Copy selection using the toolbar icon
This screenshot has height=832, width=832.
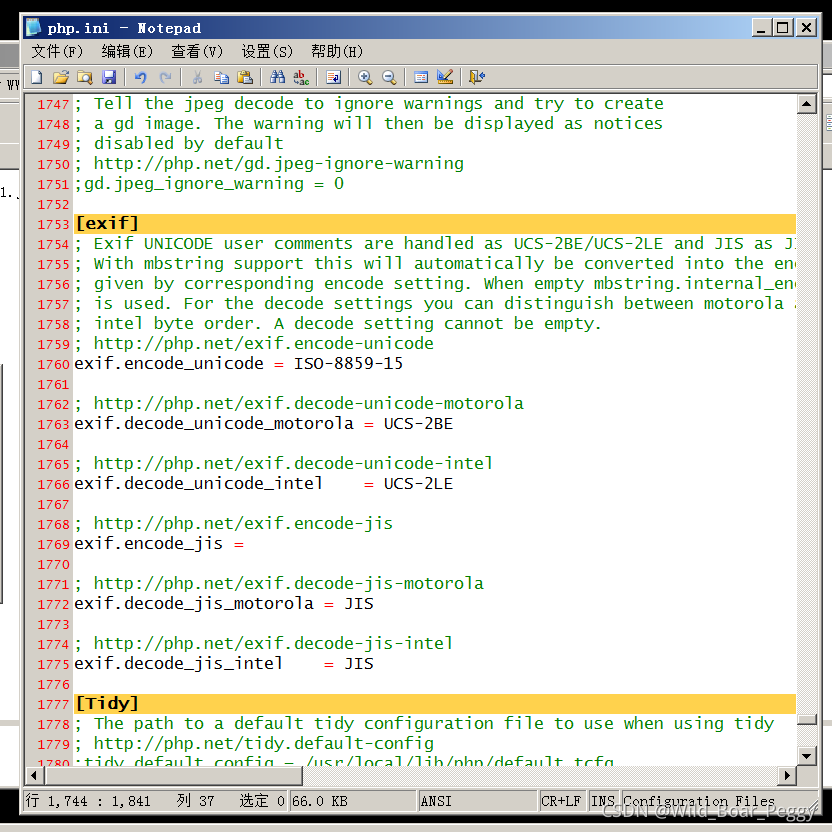[221, 77]
